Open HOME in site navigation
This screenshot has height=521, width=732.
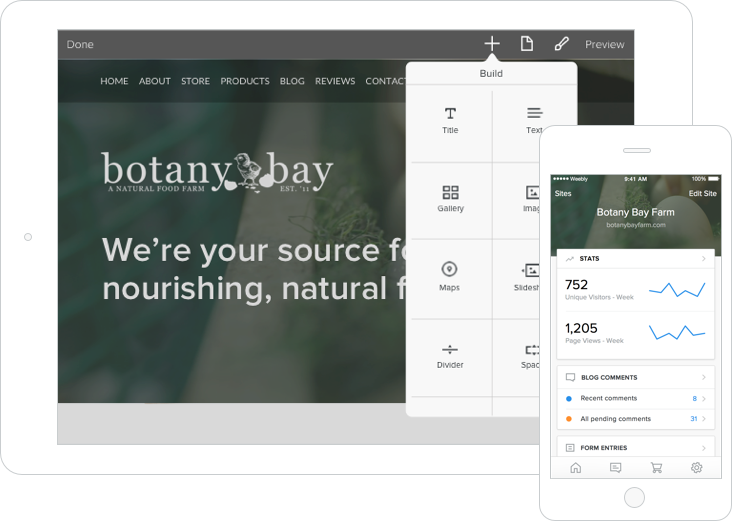pyautogui.click(x=114, y=81)
